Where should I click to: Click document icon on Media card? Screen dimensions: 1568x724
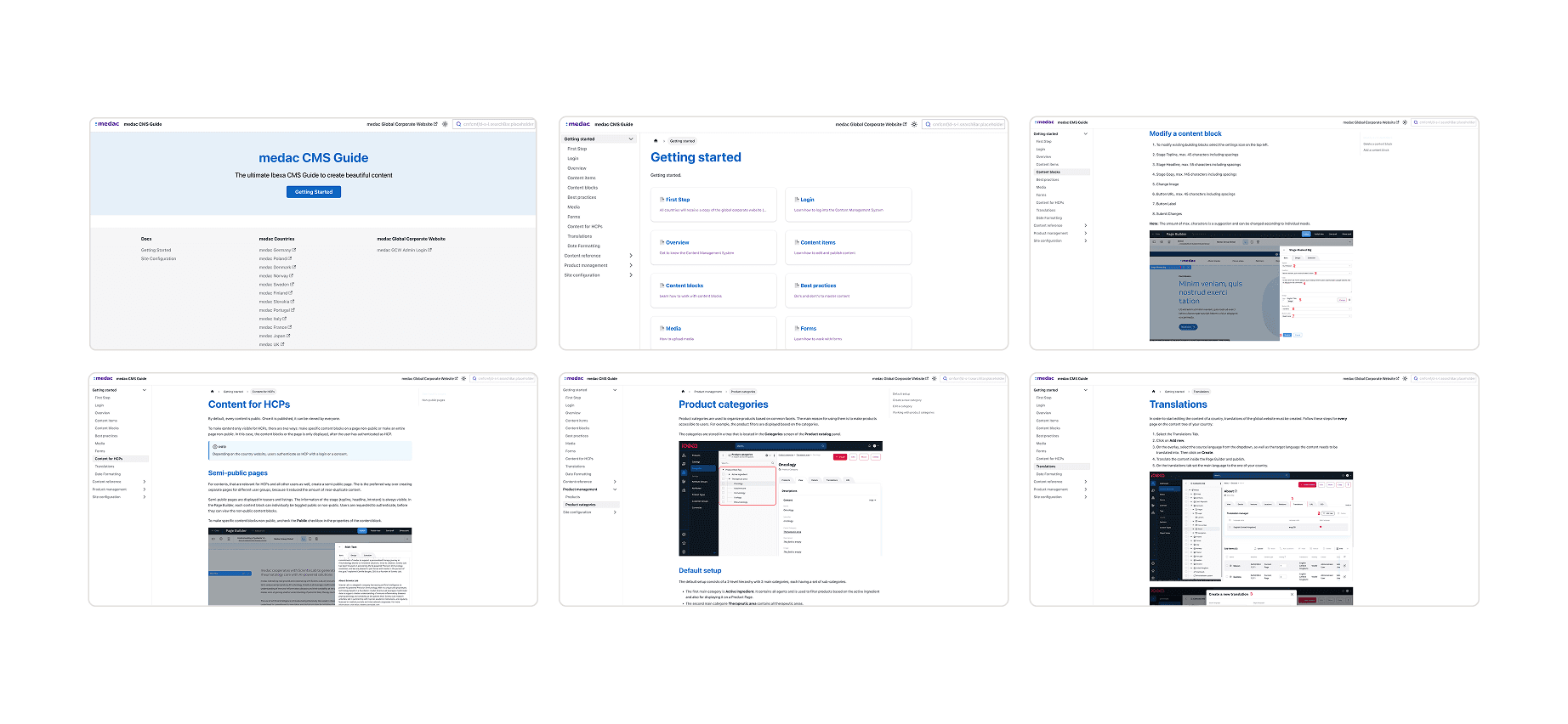[662, 328]
